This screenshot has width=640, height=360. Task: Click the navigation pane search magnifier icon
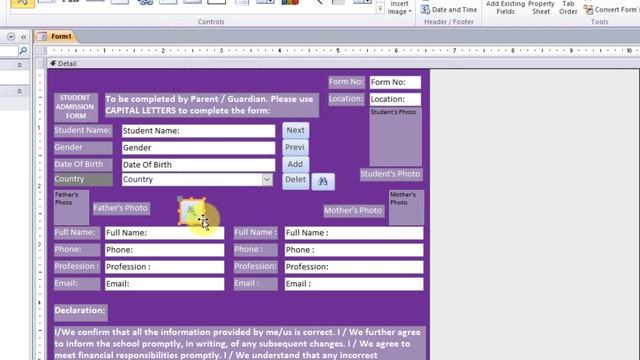pos(23,50)
